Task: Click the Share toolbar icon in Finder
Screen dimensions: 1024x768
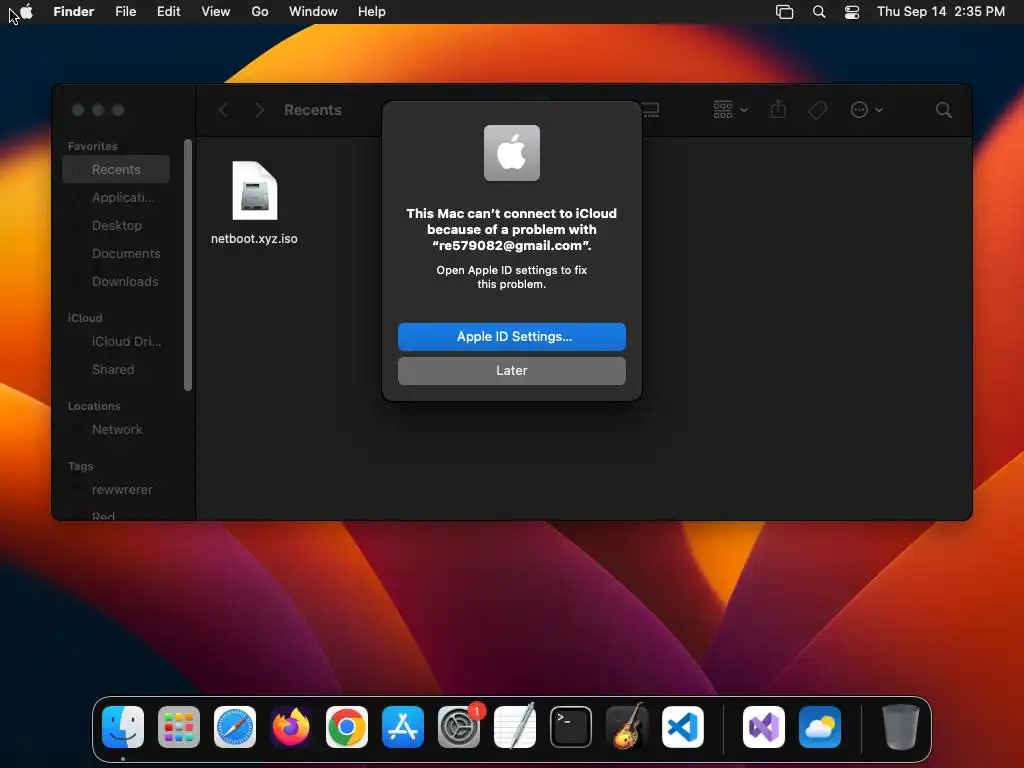Action: coord(778,110)
